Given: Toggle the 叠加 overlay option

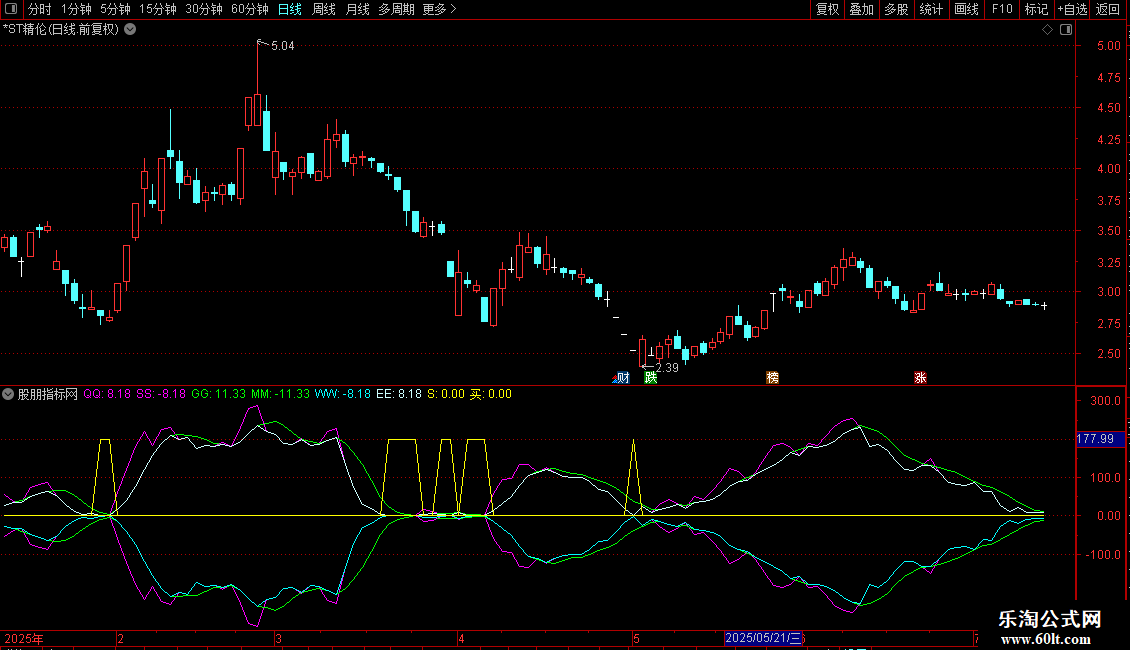Looking at the screenshot, I should point(861,9).
